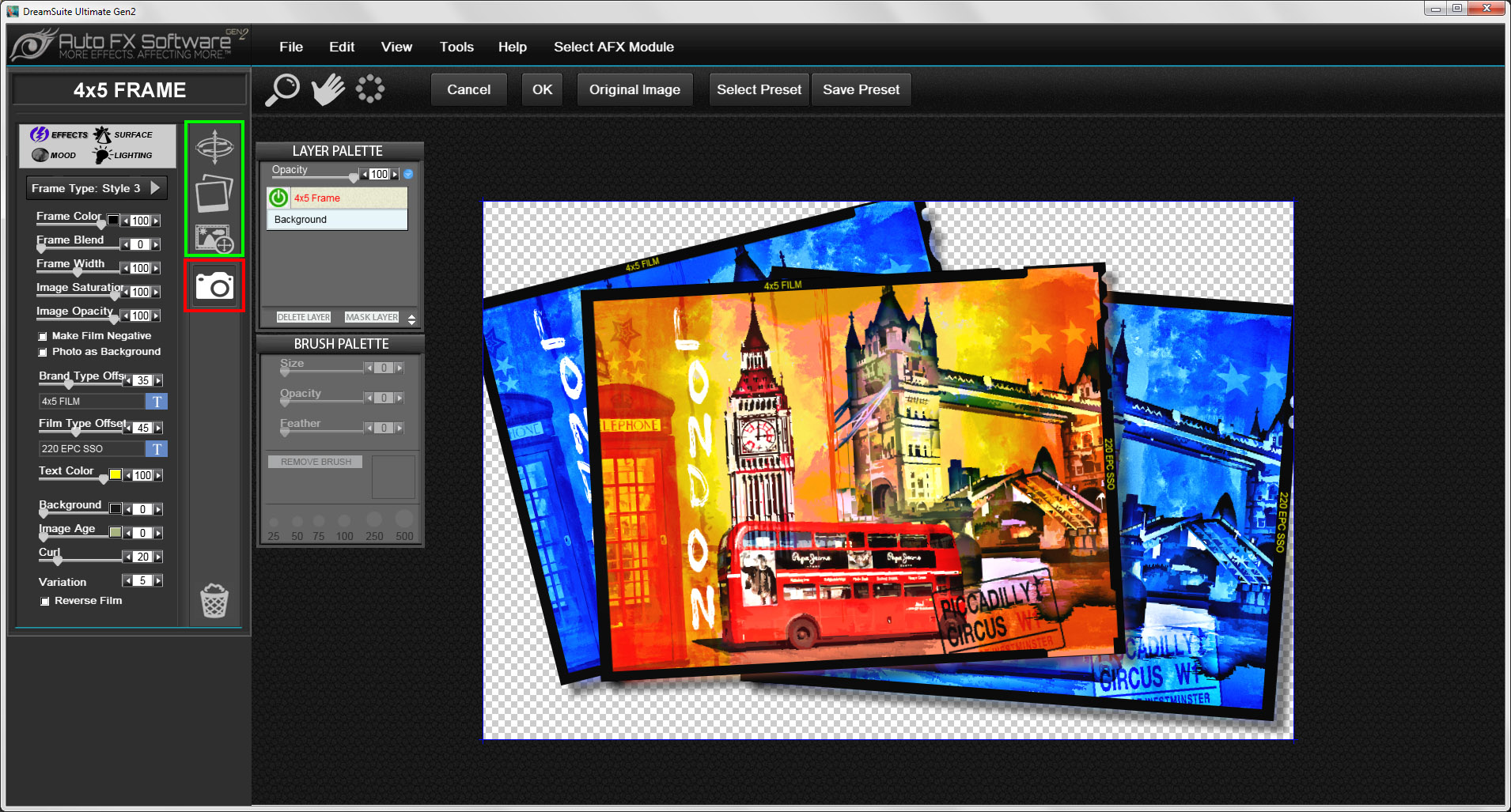This screenshot has height=812, width=1511.
Task: Open the Edit menu
Action: click(342, 47)
